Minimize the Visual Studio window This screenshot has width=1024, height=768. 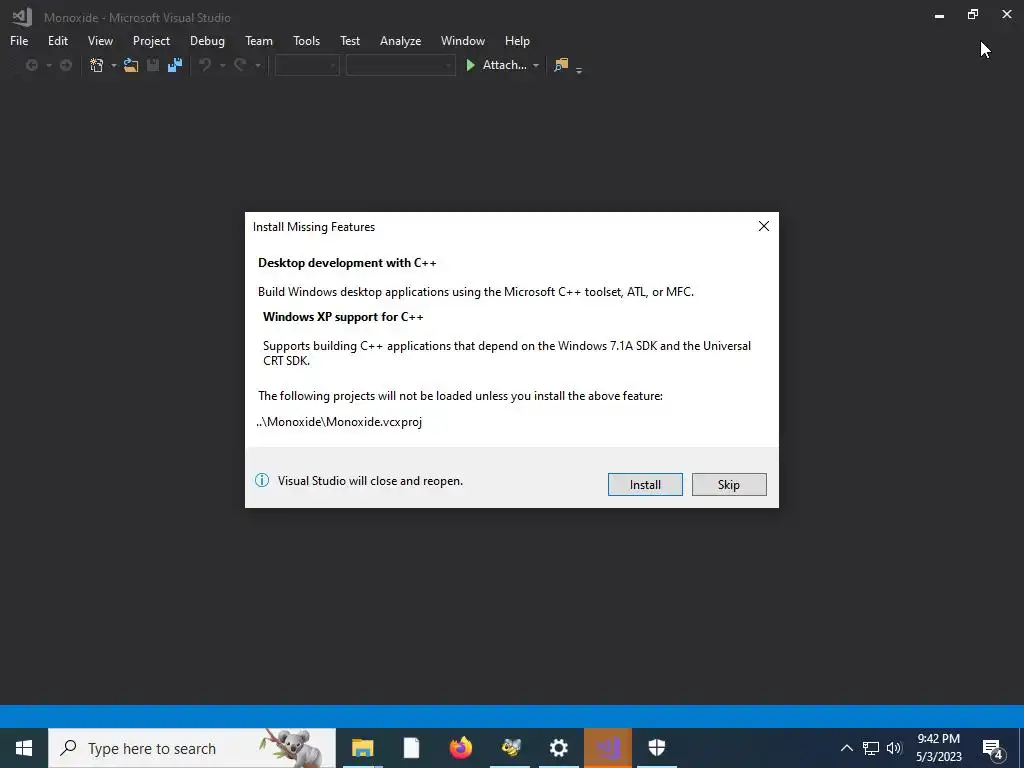(x=939, y=14)
